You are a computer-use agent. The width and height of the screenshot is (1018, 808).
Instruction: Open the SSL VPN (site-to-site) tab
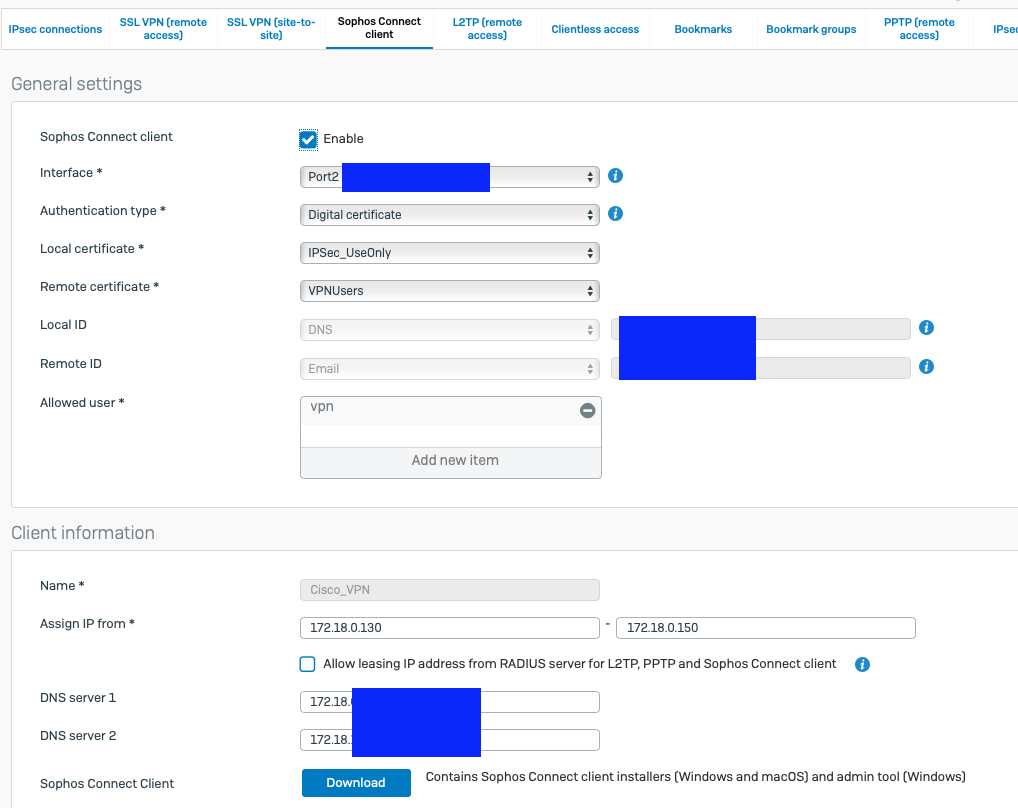click(271, 29)
